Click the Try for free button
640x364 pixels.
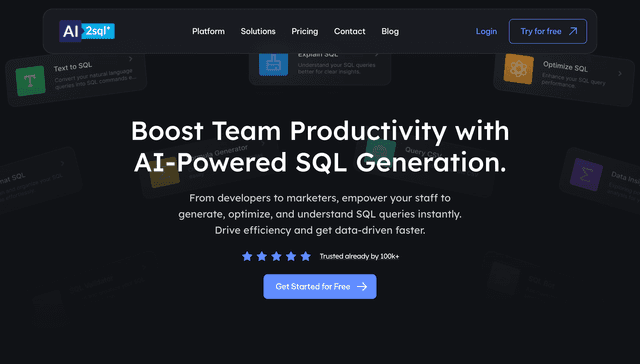coord(548,31)
